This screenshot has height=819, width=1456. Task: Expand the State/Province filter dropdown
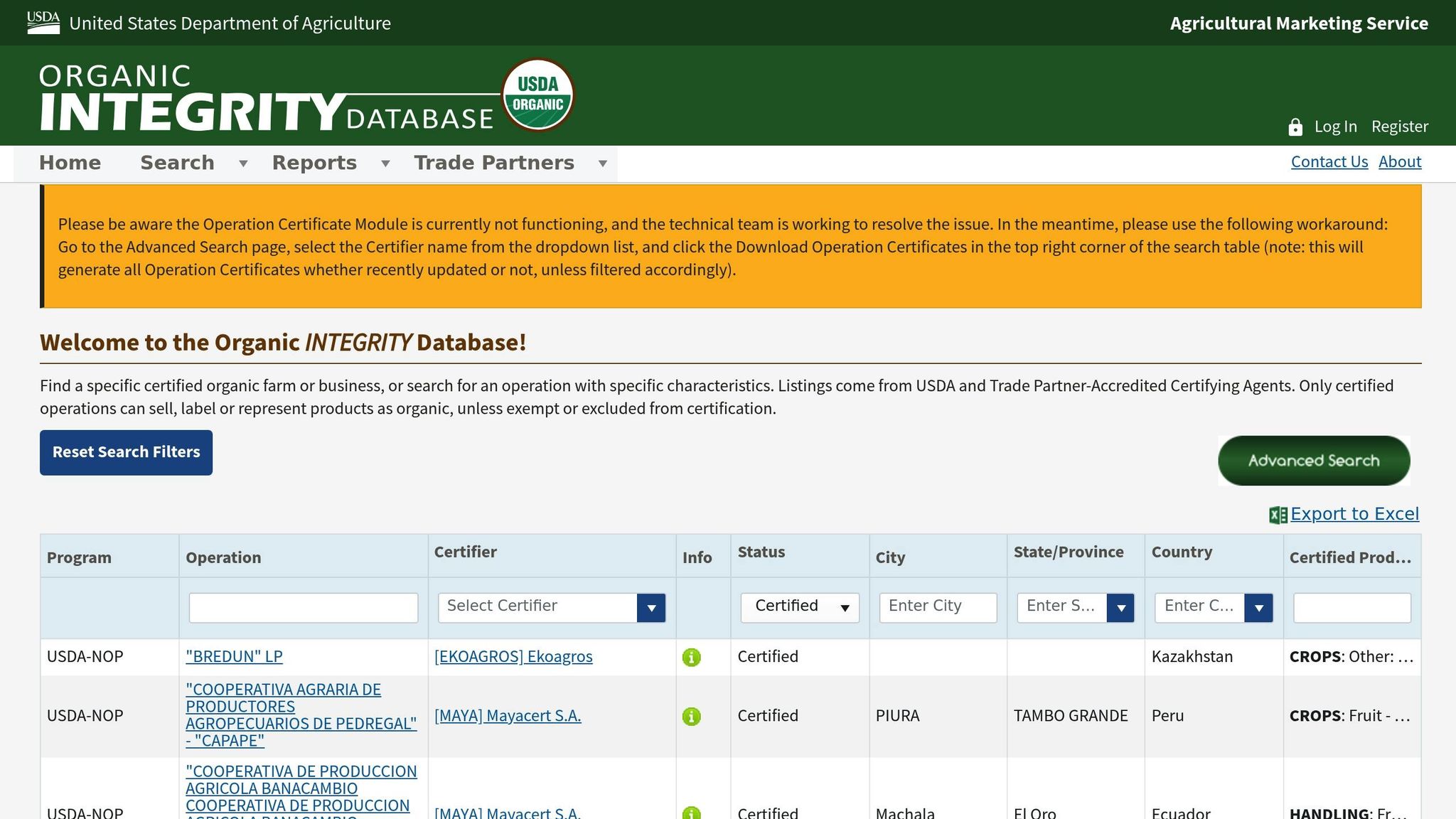(1122, 607)
